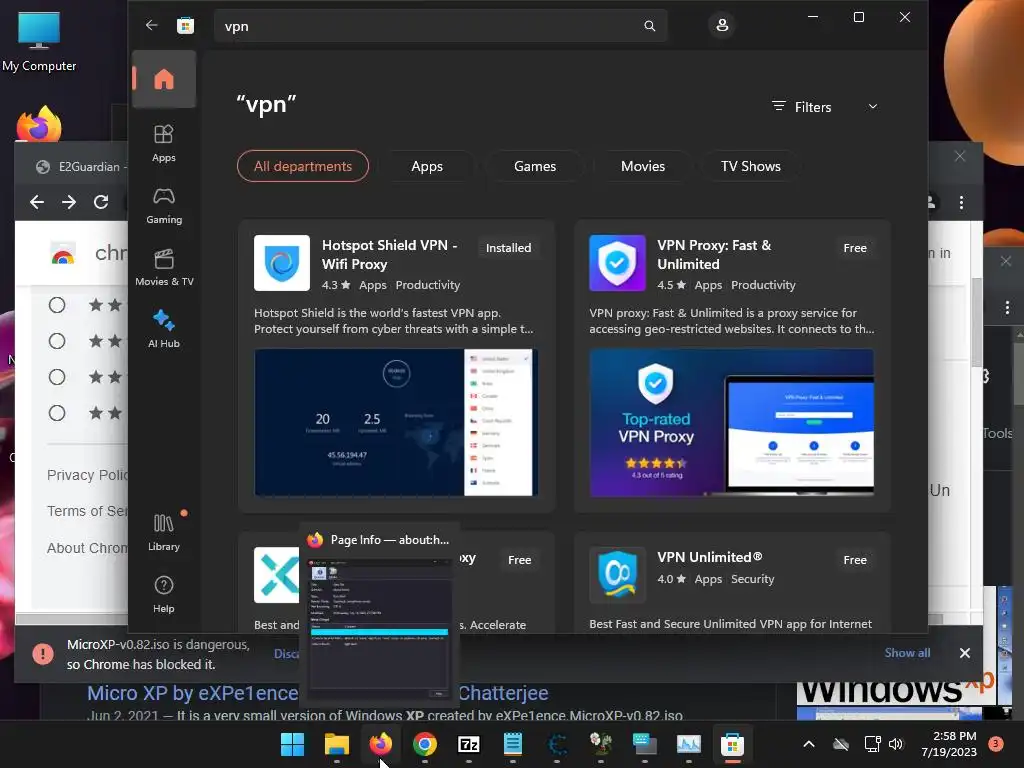This screenshot has width=1024, height=768.
Task: Open AI Hub in sidebar
Action: tap(164, 329)
